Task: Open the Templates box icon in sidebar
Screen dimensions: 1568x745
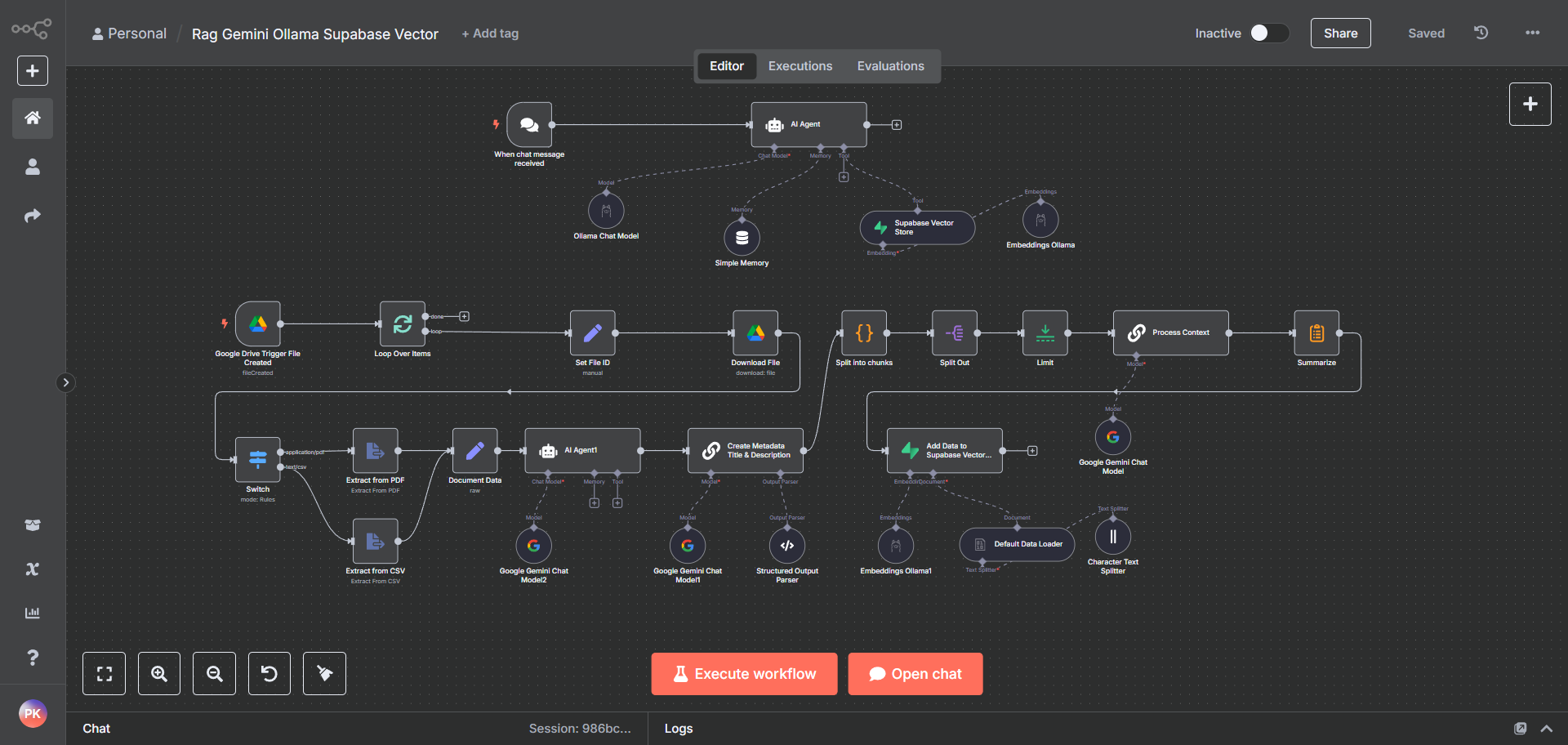Action: [33, 525]
